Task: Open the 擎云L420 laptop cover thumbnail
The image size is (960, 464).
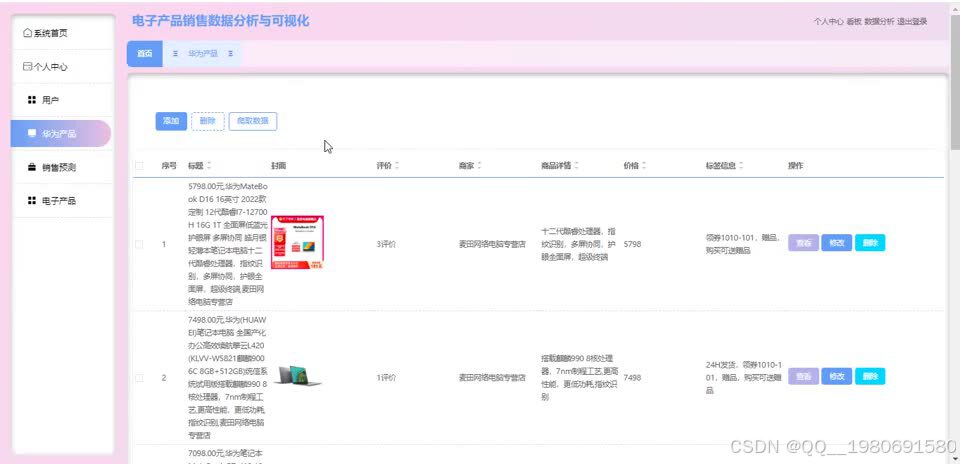Action: [298, 375]
